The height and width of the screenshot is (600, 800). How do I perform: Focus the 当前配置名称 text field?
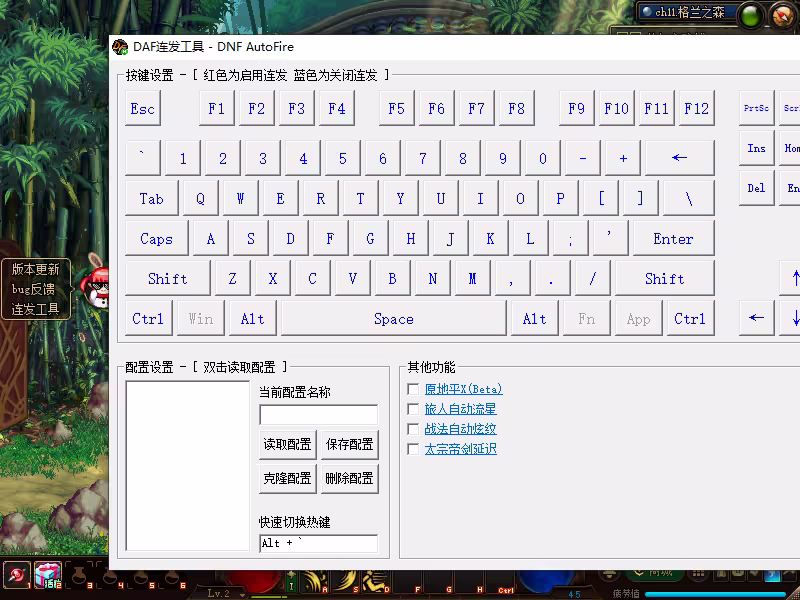[x=318, y=414]
